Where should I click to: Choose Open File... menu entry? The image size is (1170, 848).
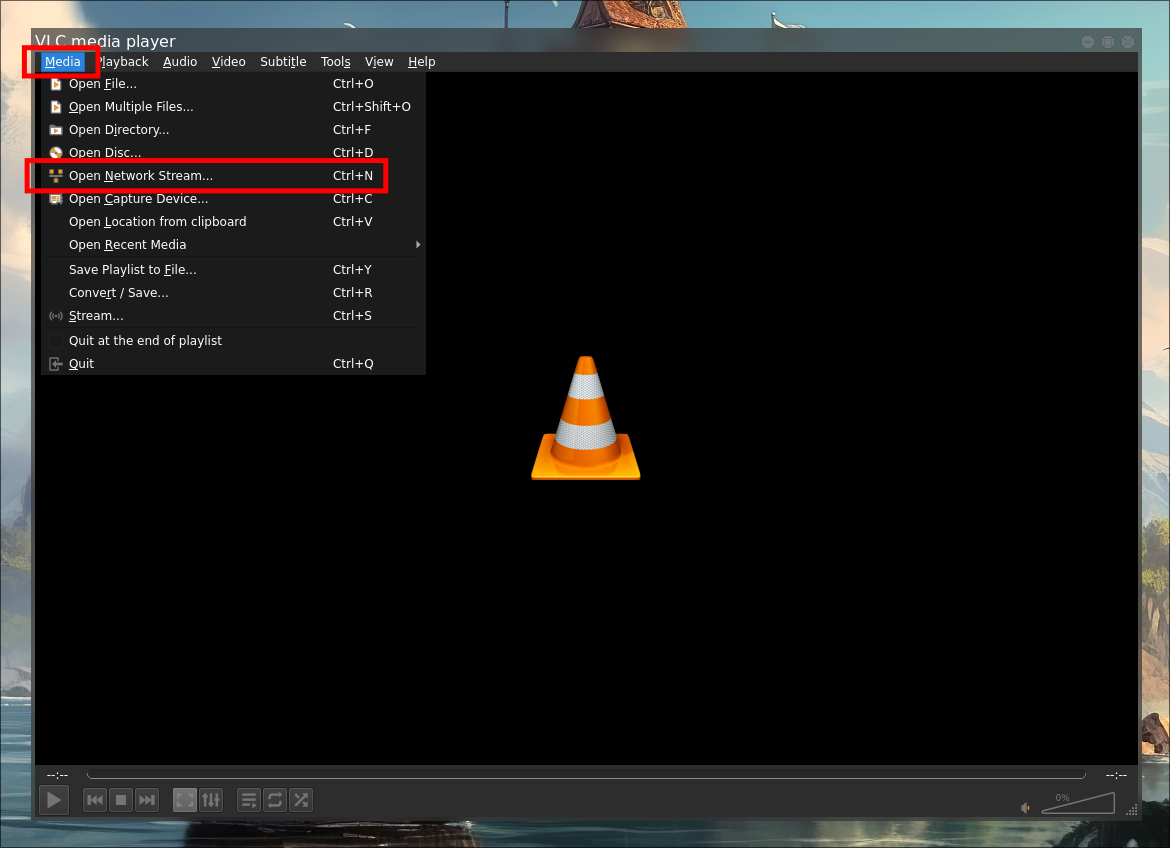pos(234,84)
